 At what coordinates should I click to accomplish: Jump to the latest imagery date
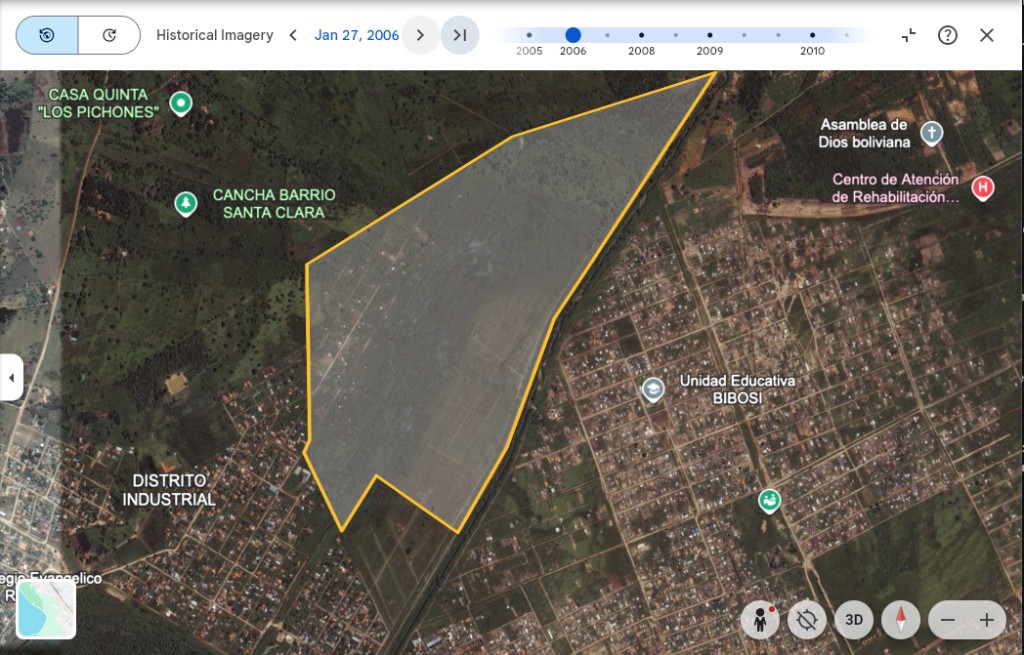(460, 35)
